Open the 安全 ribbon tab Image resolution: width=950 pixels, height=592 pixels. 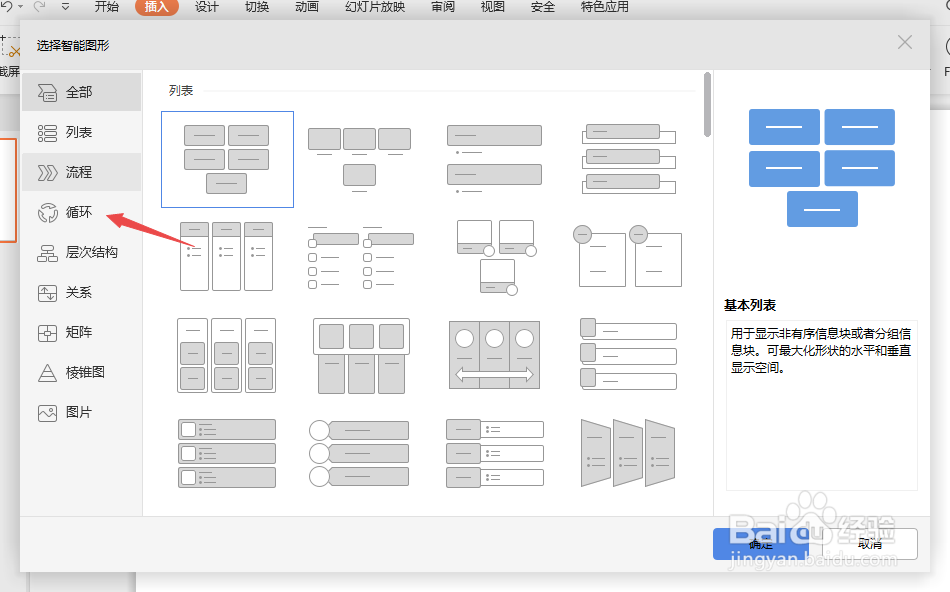543,7
